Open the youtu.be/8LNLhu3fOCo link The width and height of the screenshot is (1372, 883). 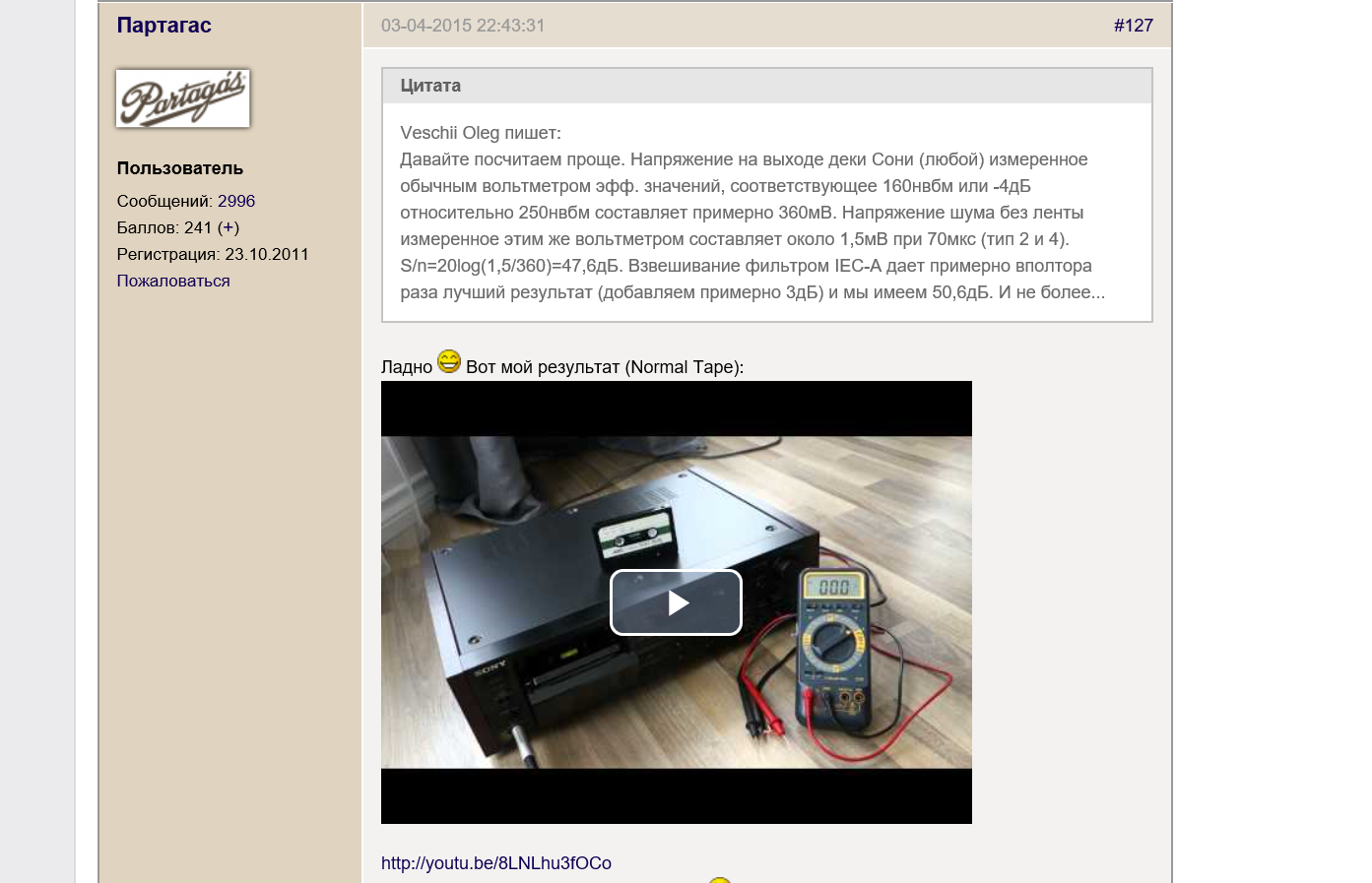(496, 863)
